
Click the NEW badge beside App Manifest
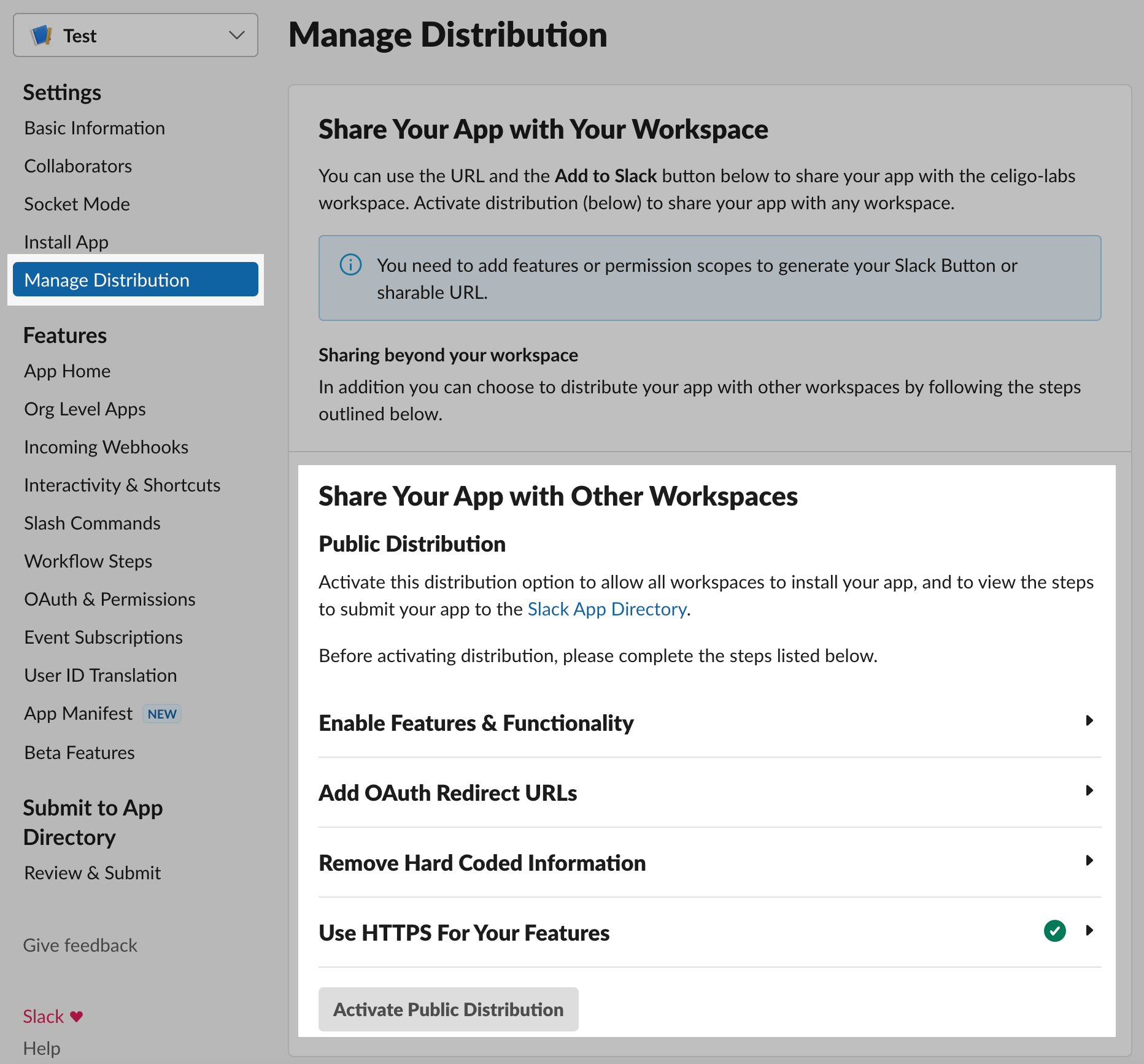[x=161, y=713]
